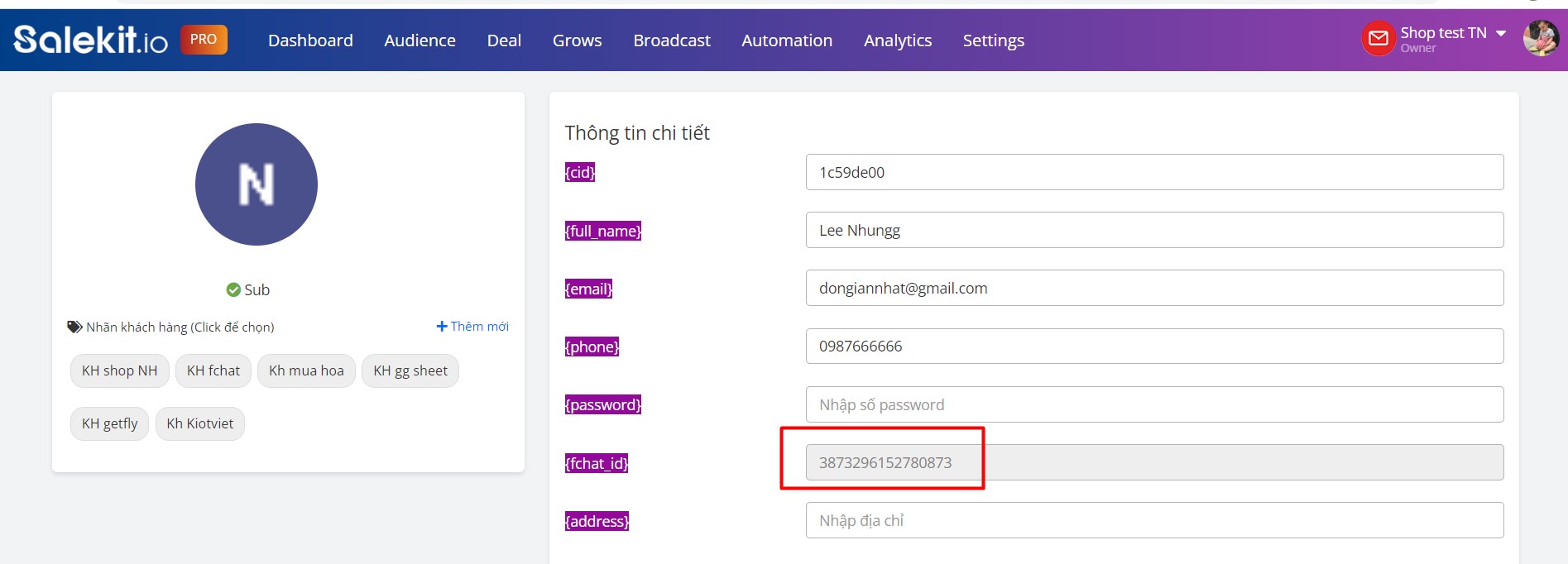Click the green Sub check icon

[x=233, y=289]
